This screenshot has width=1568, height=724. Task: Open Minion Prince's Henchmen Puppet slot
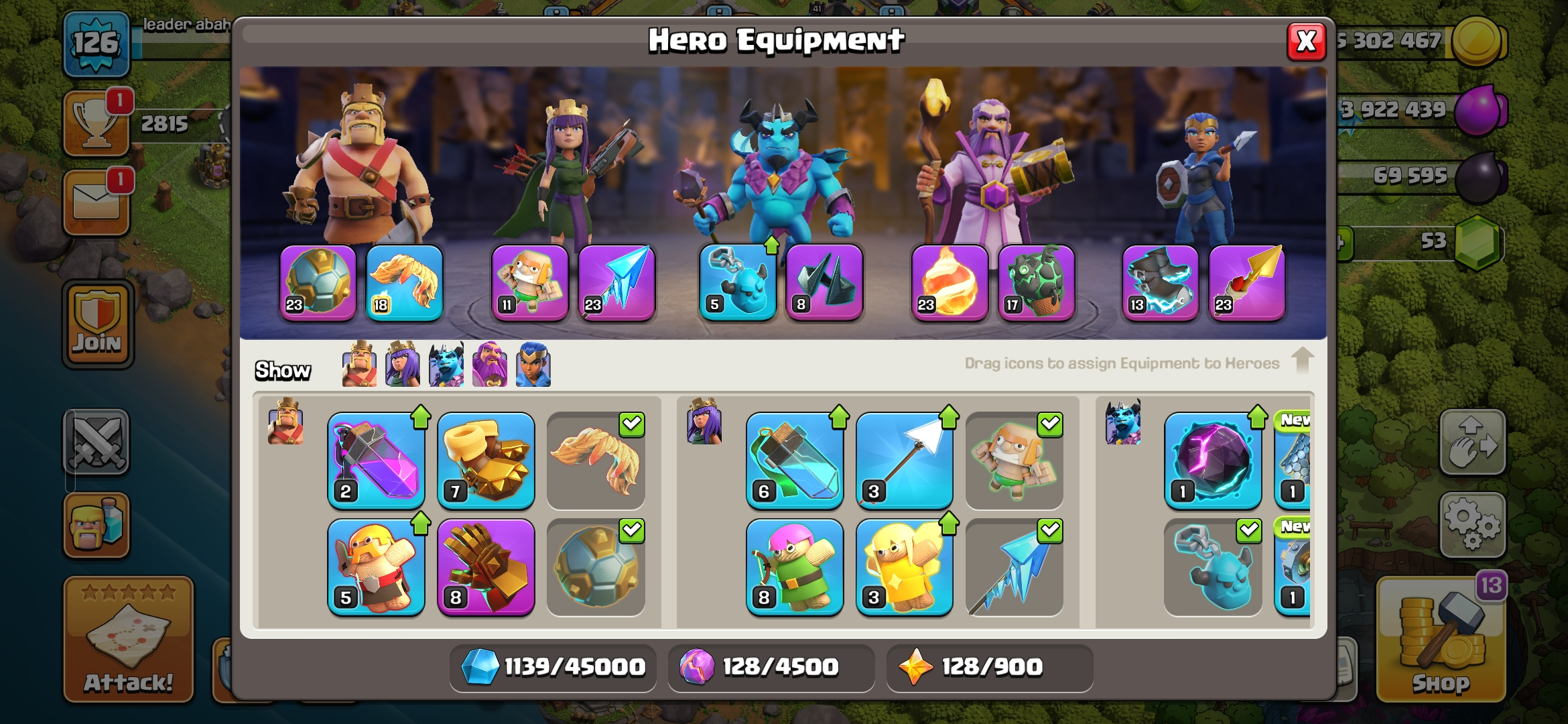[x=738, y=283]
